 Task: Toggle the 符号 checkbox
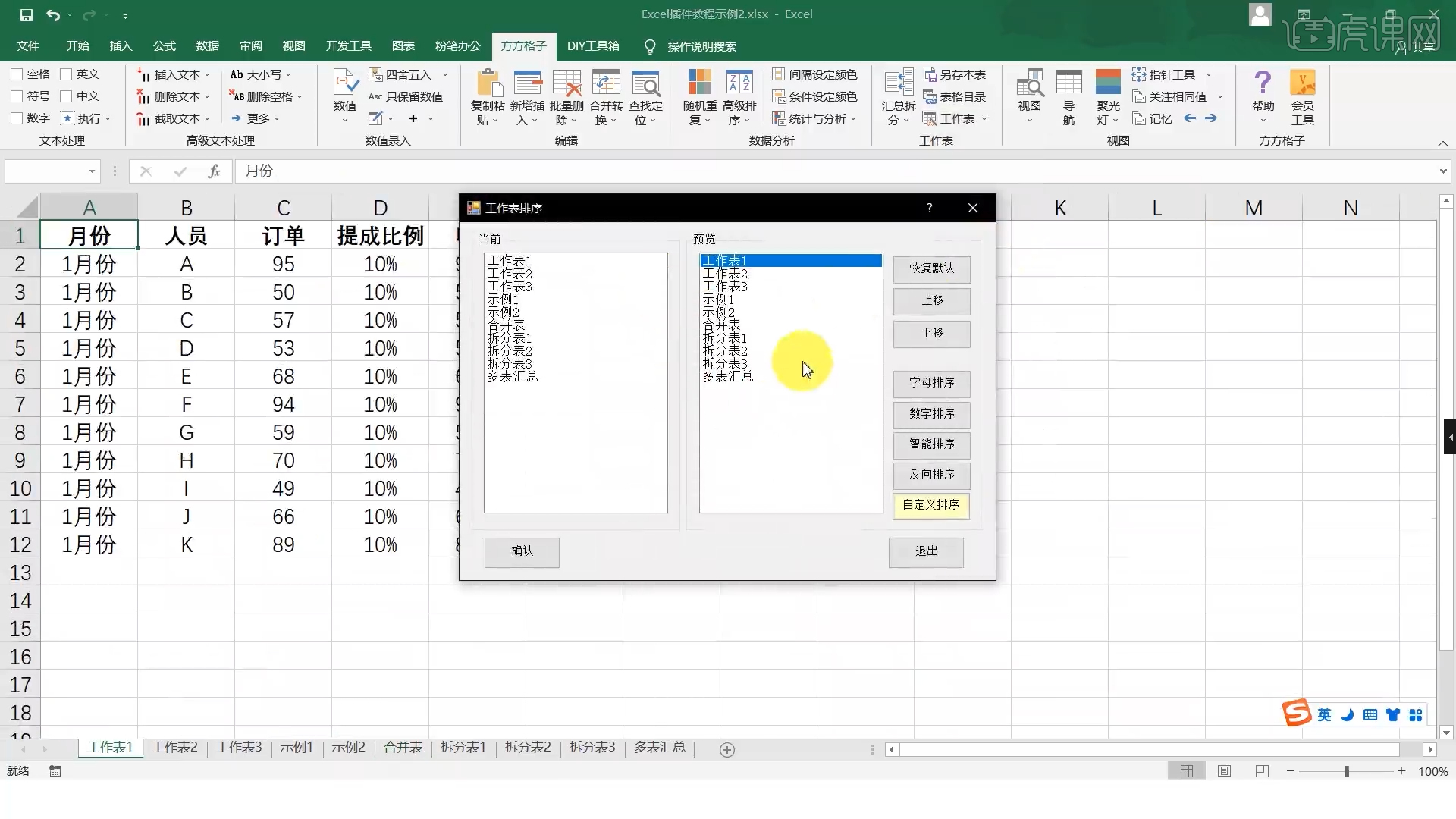click(x=17, y=96)
